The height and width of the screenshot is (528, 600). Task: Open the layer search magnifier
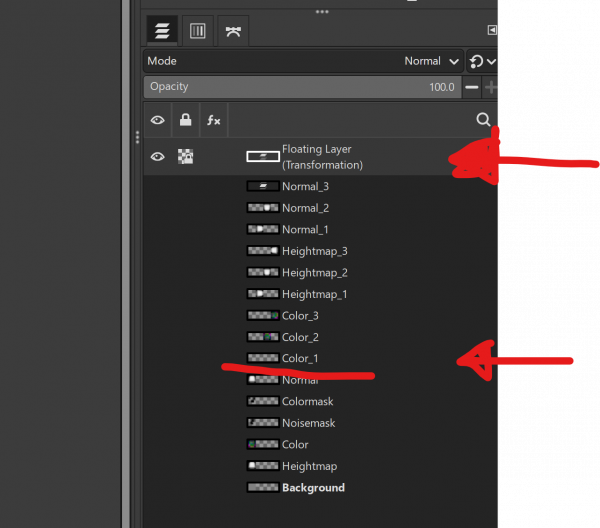(483, 119)
